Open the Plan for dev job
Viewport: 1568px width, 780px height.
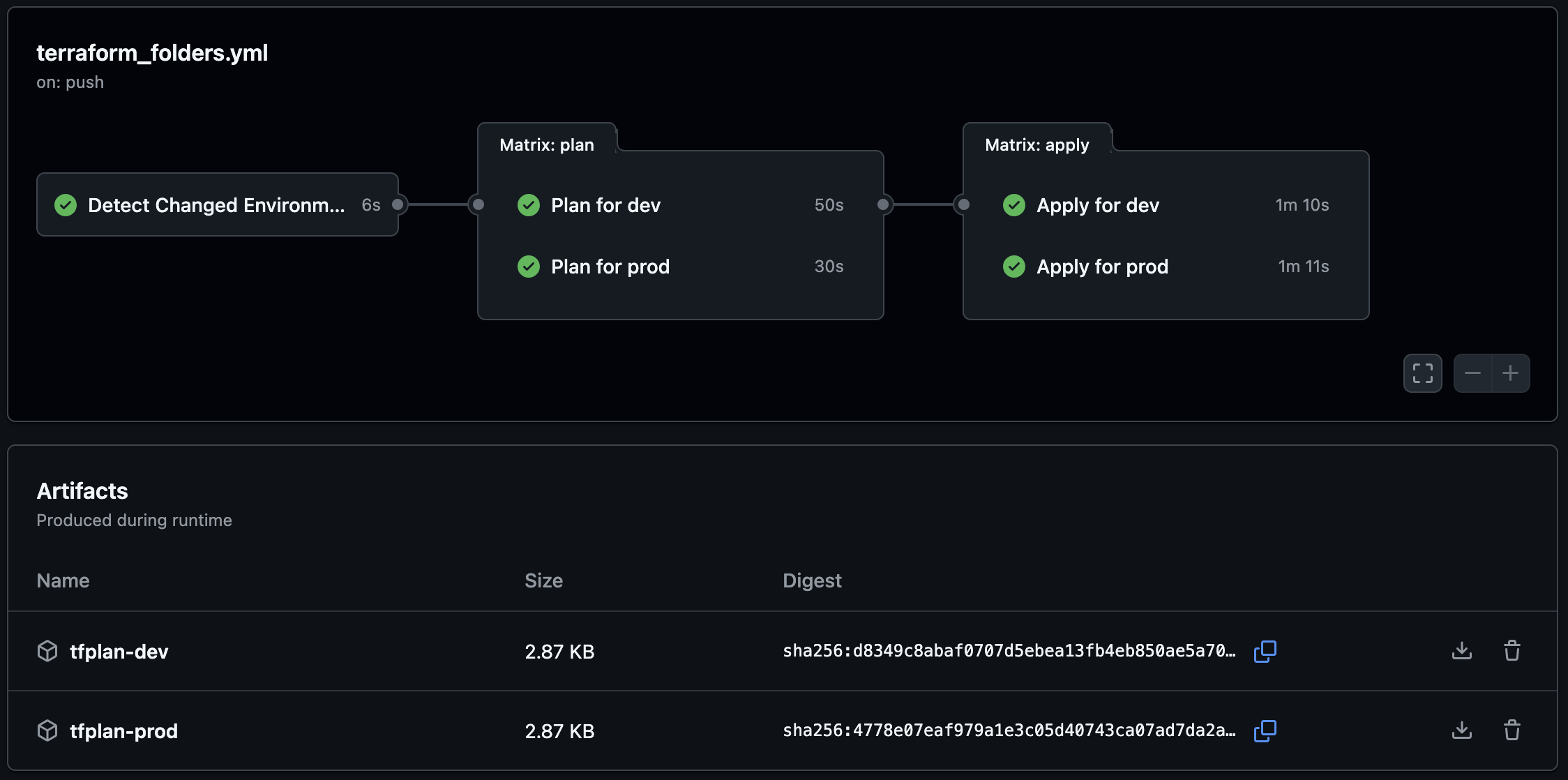(605, 205)
